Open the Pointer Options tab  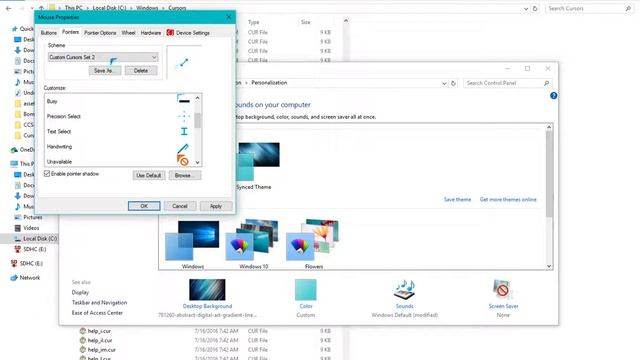pyautogui.click(x=100, y=33)
